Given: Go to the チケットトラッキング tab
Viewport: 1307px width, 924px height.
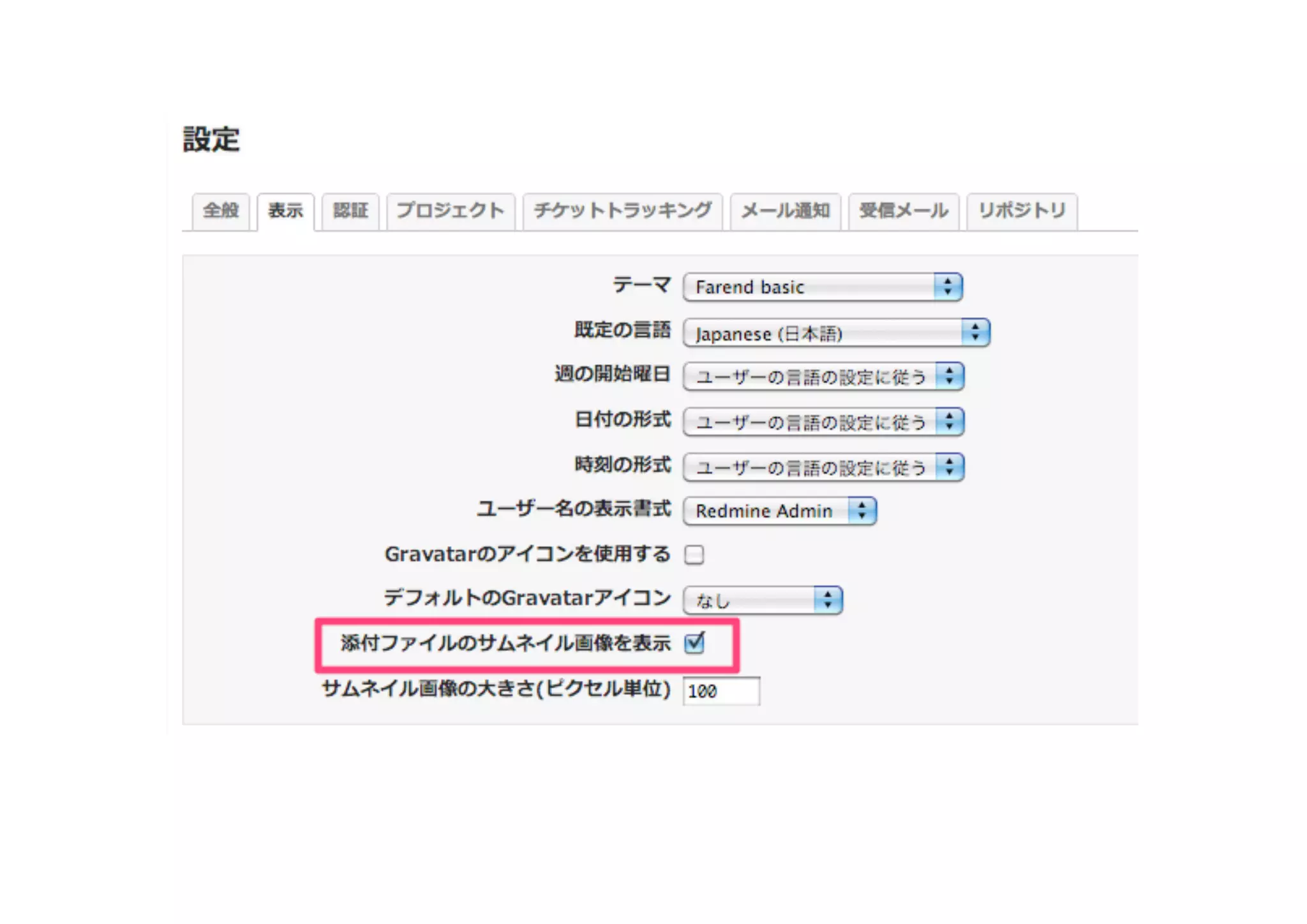Looking at the screenshot, I should [622, 211].
